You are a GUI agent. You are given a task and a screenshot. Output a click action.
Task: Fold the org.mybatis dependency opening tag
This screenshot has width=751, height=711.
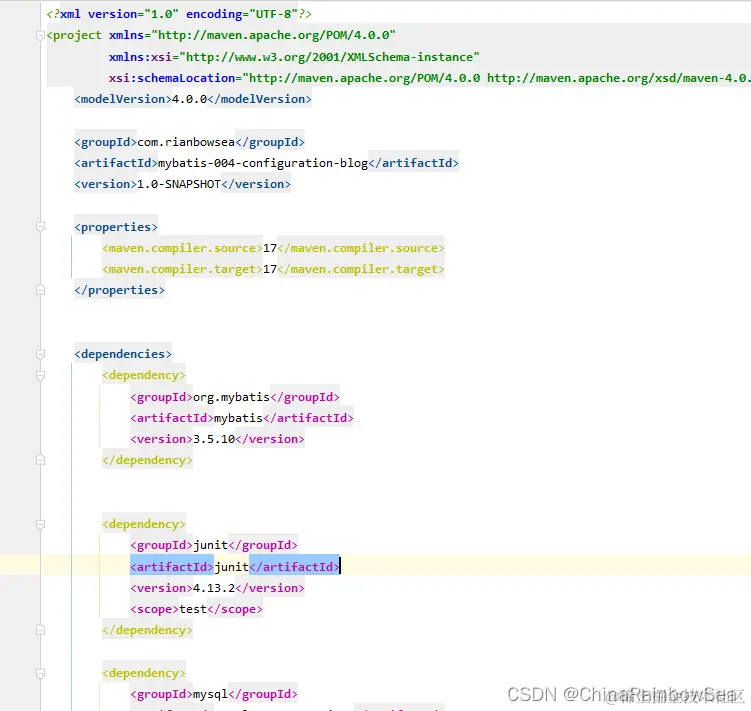coord(40,375)
